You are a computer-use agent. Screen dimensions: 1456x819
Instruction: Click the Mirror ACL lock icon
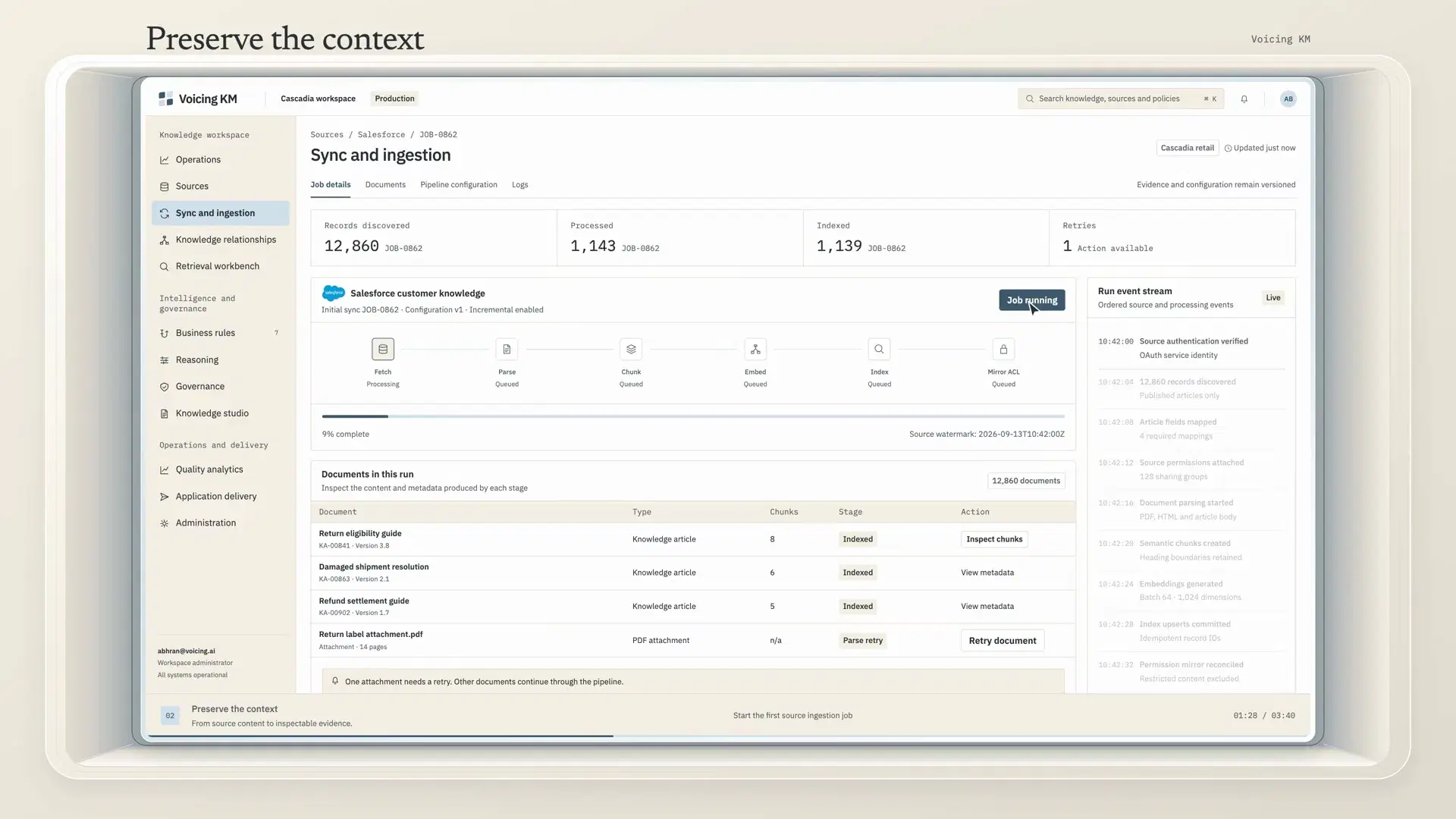[1003, 349]
